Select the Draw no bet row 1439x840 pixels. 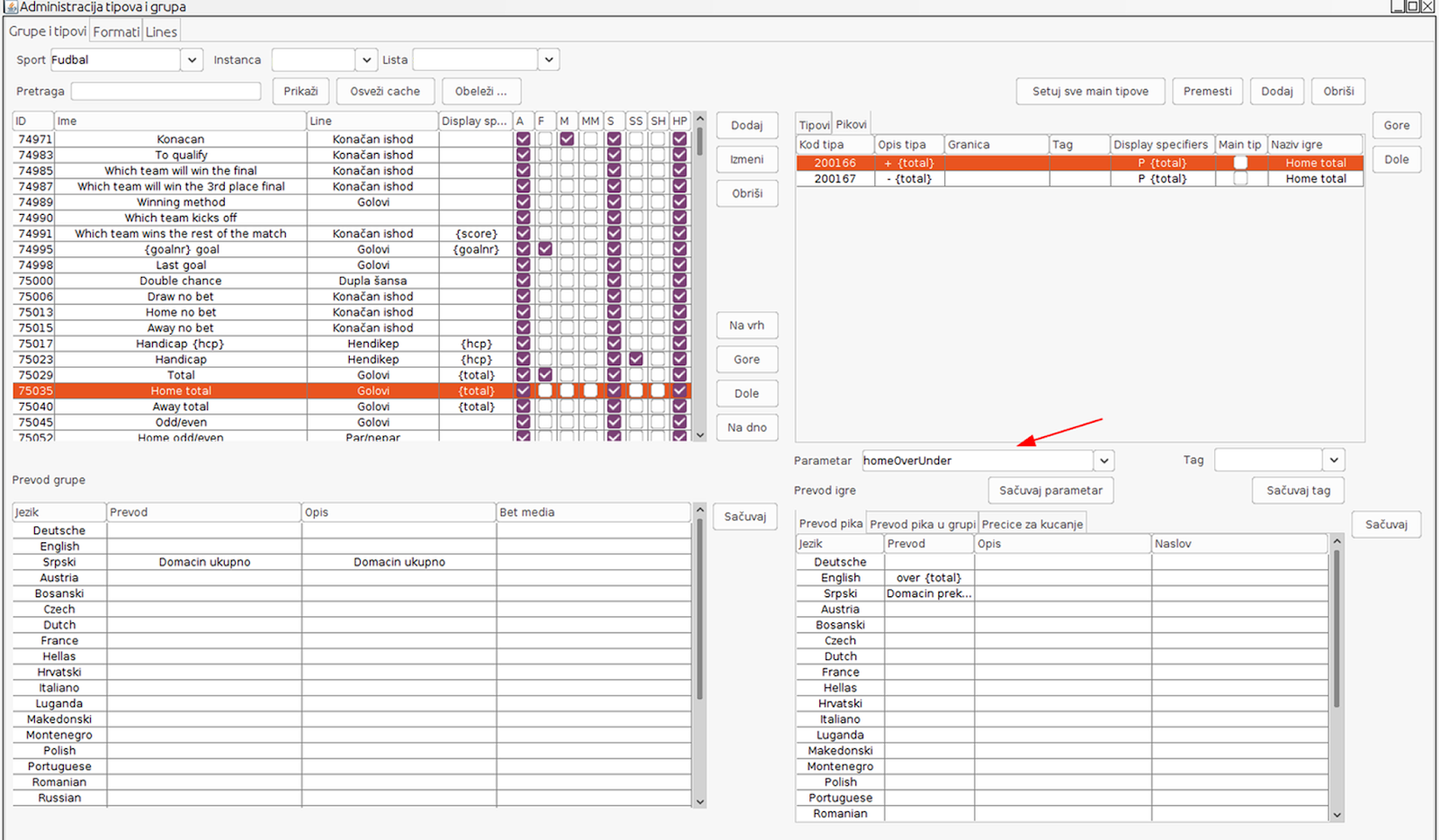coord(351,297)
